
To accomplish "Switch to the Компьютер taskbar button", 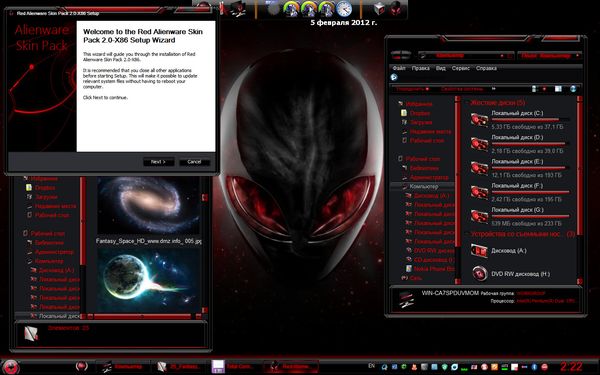I will [123, 367].
